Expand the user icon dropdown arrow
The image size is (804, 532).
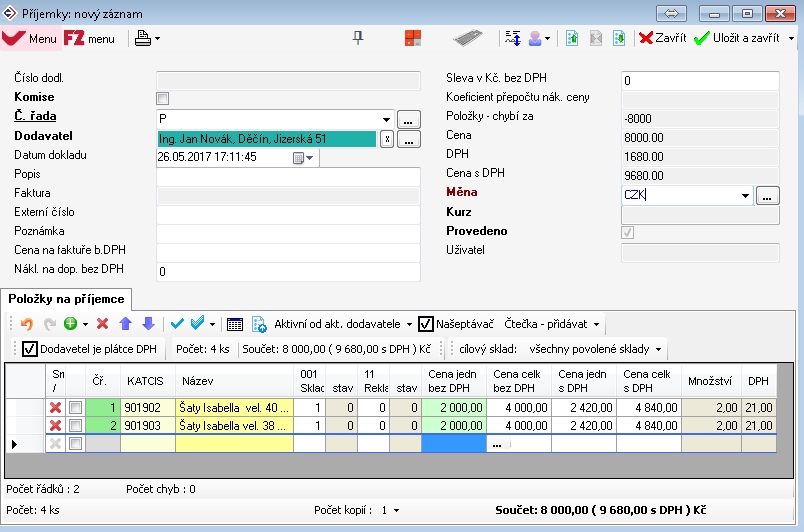548,38
